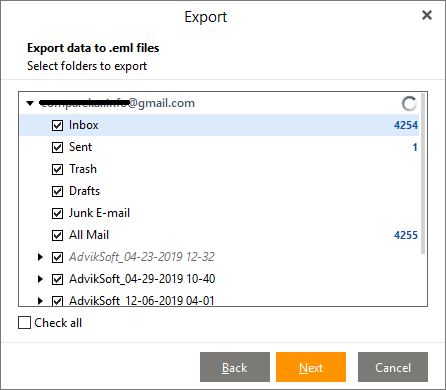Toggle AdvikSoft_04-29-2019 10-40 checkbox
This screenshot has height=390, width=446.
pyautogui.click(x=57, y=279)
